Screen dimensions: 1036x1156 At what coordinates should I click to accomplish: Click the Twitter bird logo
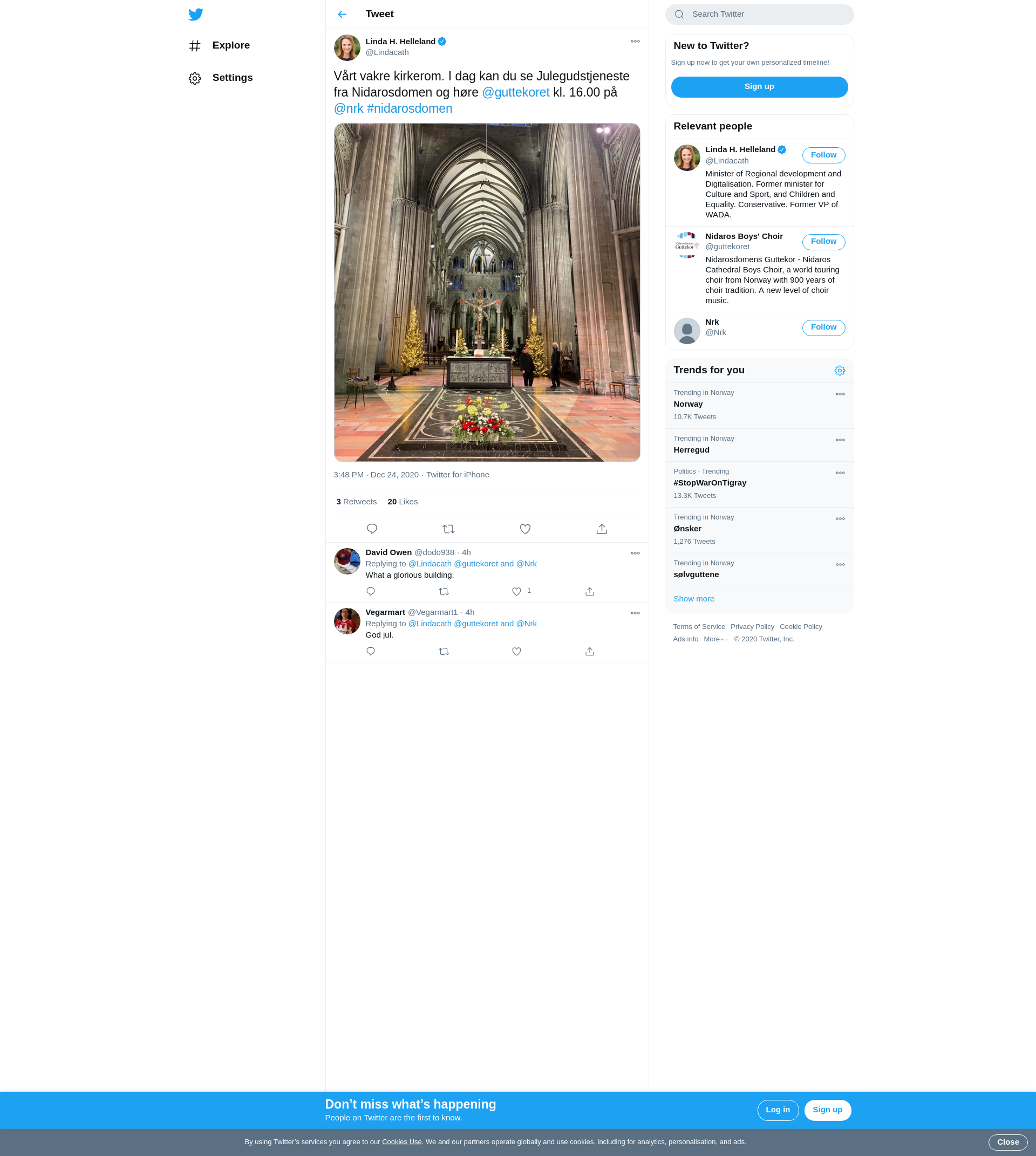coord(195,14)
